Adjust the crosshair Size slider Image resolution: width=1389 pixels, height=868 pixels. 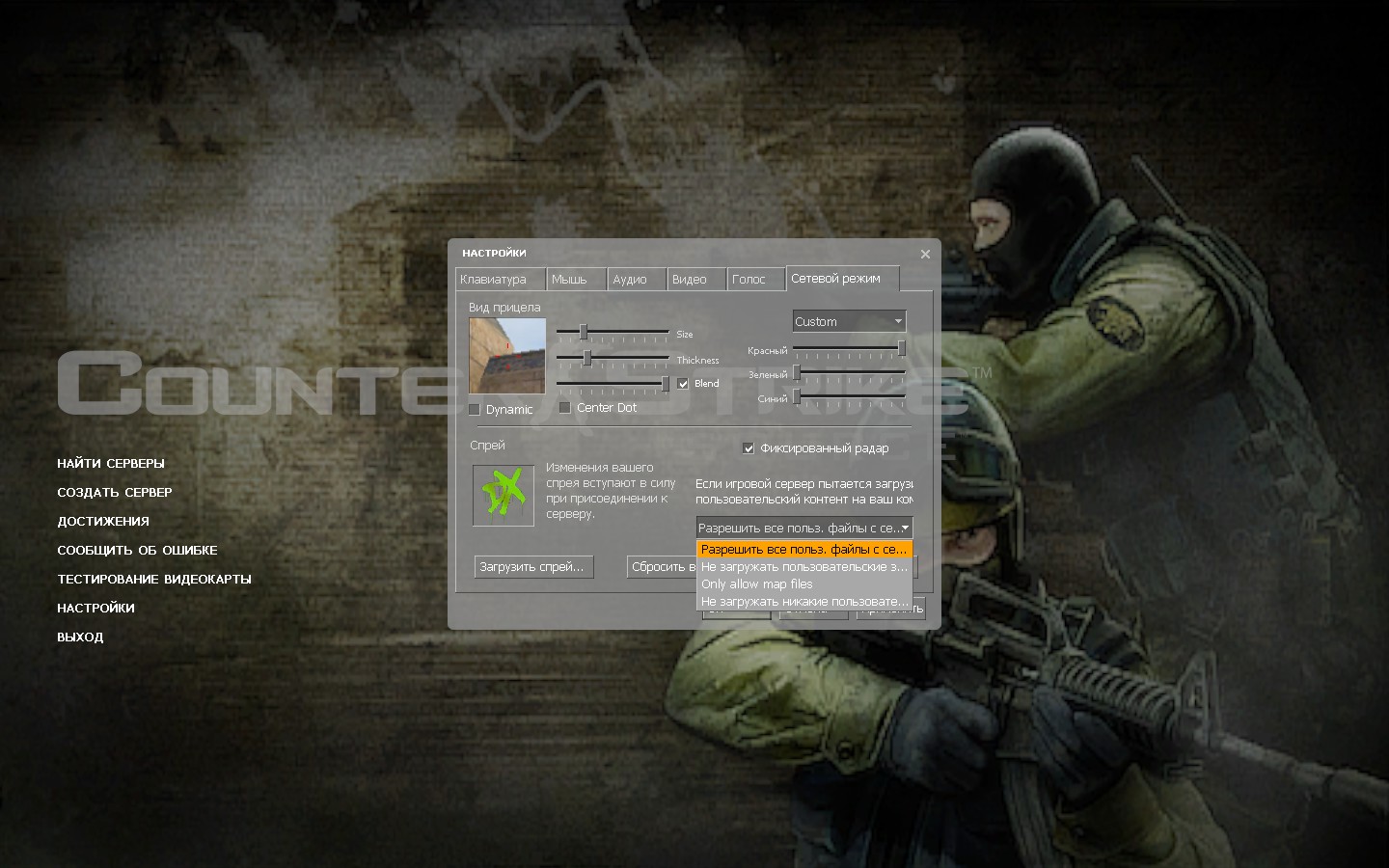[x=613, y=332]
